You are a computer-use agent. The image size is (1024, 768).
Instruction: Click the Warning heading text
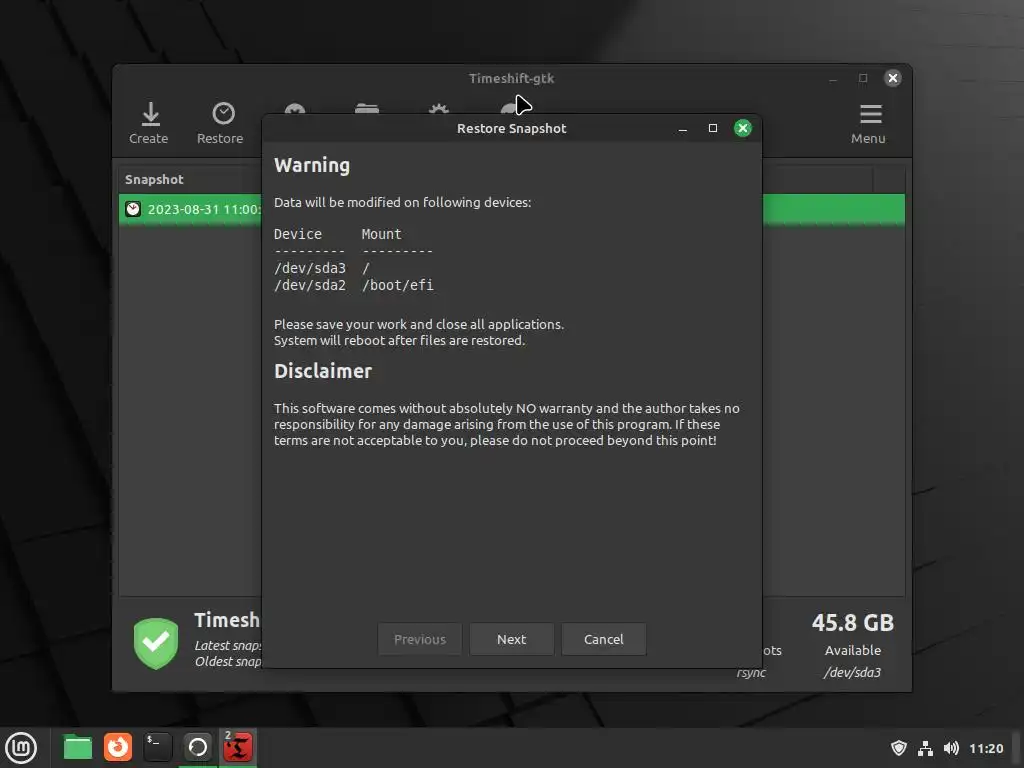tap(312, 165)
